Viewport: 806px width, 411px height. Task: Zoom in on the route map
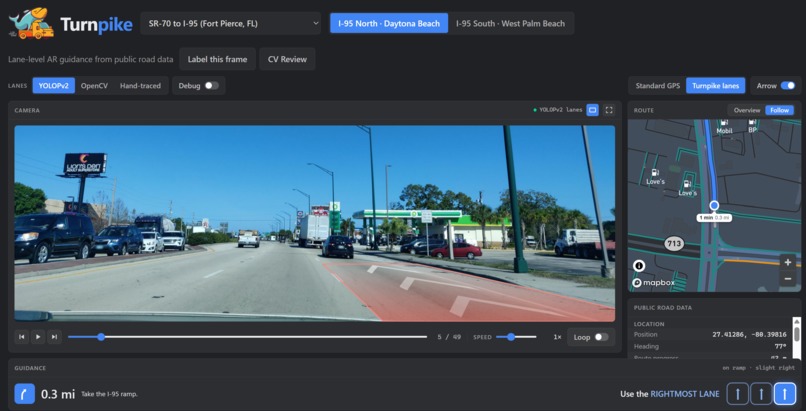coord(787,263)
